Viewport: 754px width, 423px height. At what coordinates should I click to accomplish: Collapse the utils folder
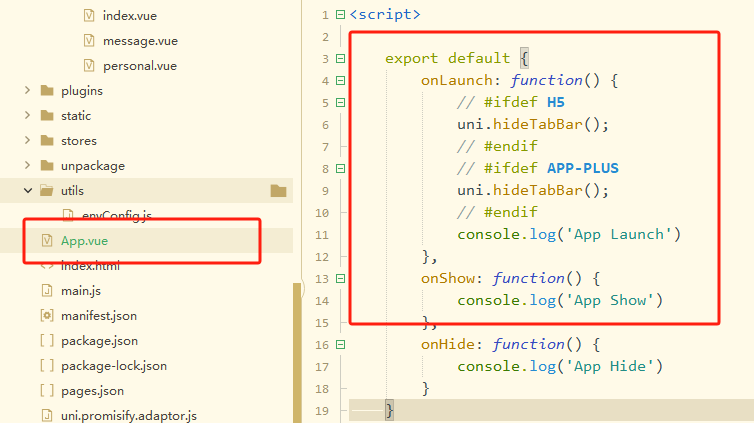point(27,191)
